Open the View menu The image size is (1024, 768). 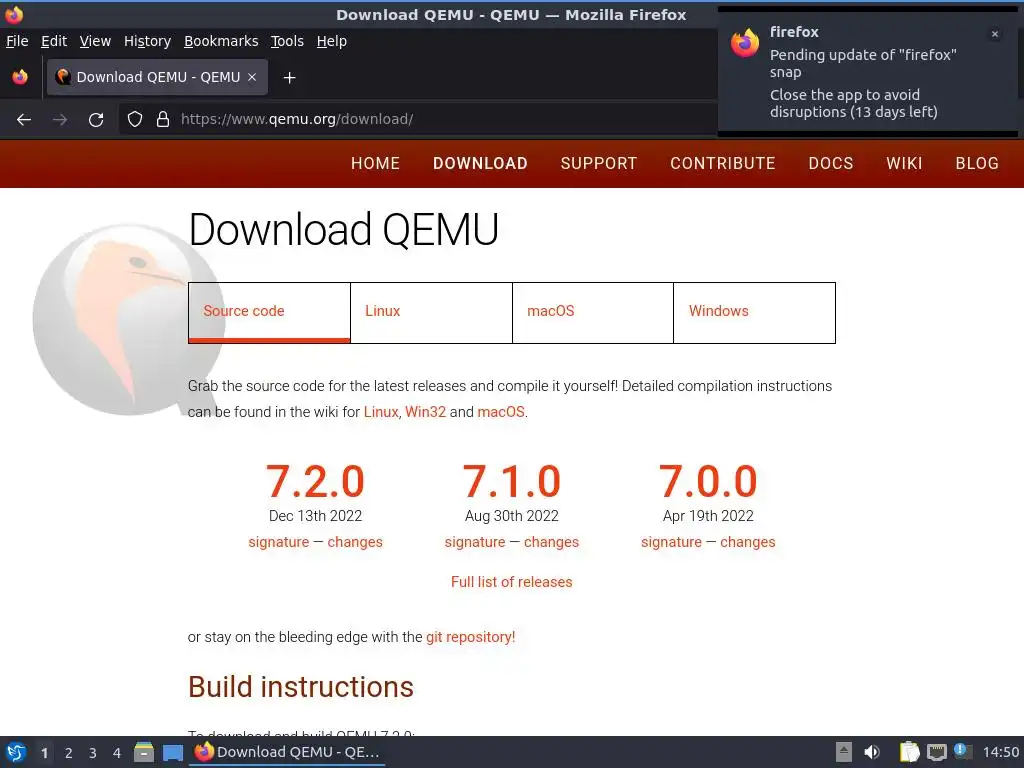coord(95,41)
